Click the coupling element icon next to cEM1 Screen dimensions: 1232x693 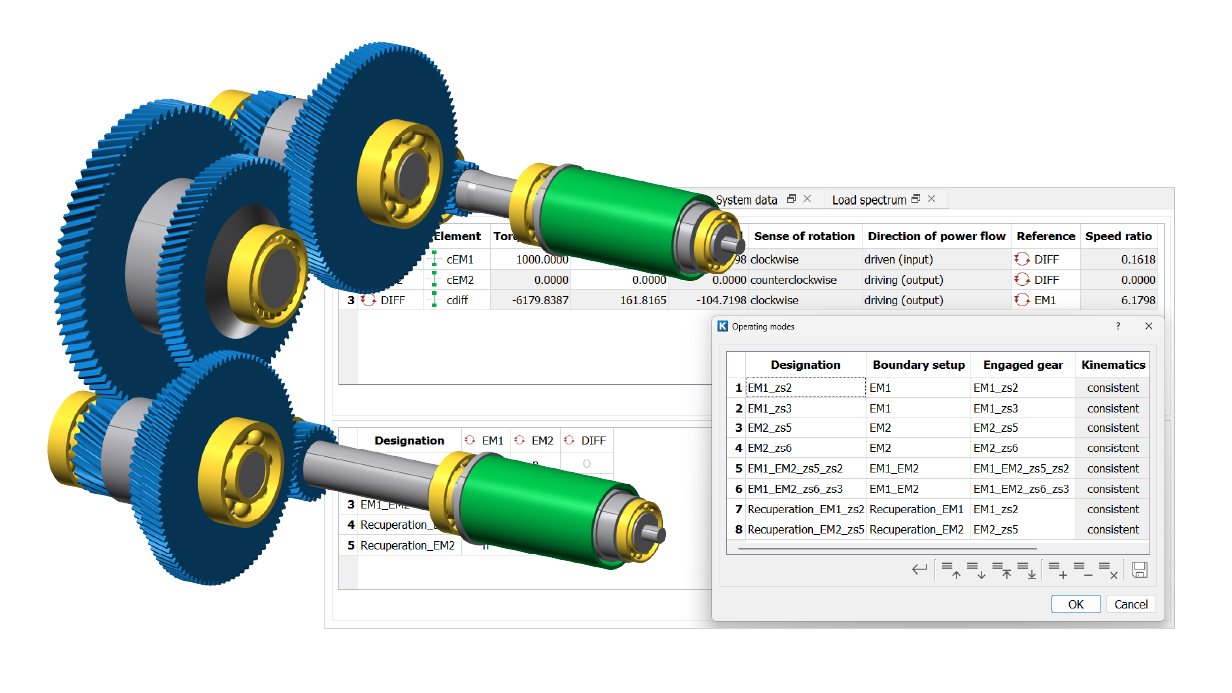pyautogui.click(x=435, y=257)
